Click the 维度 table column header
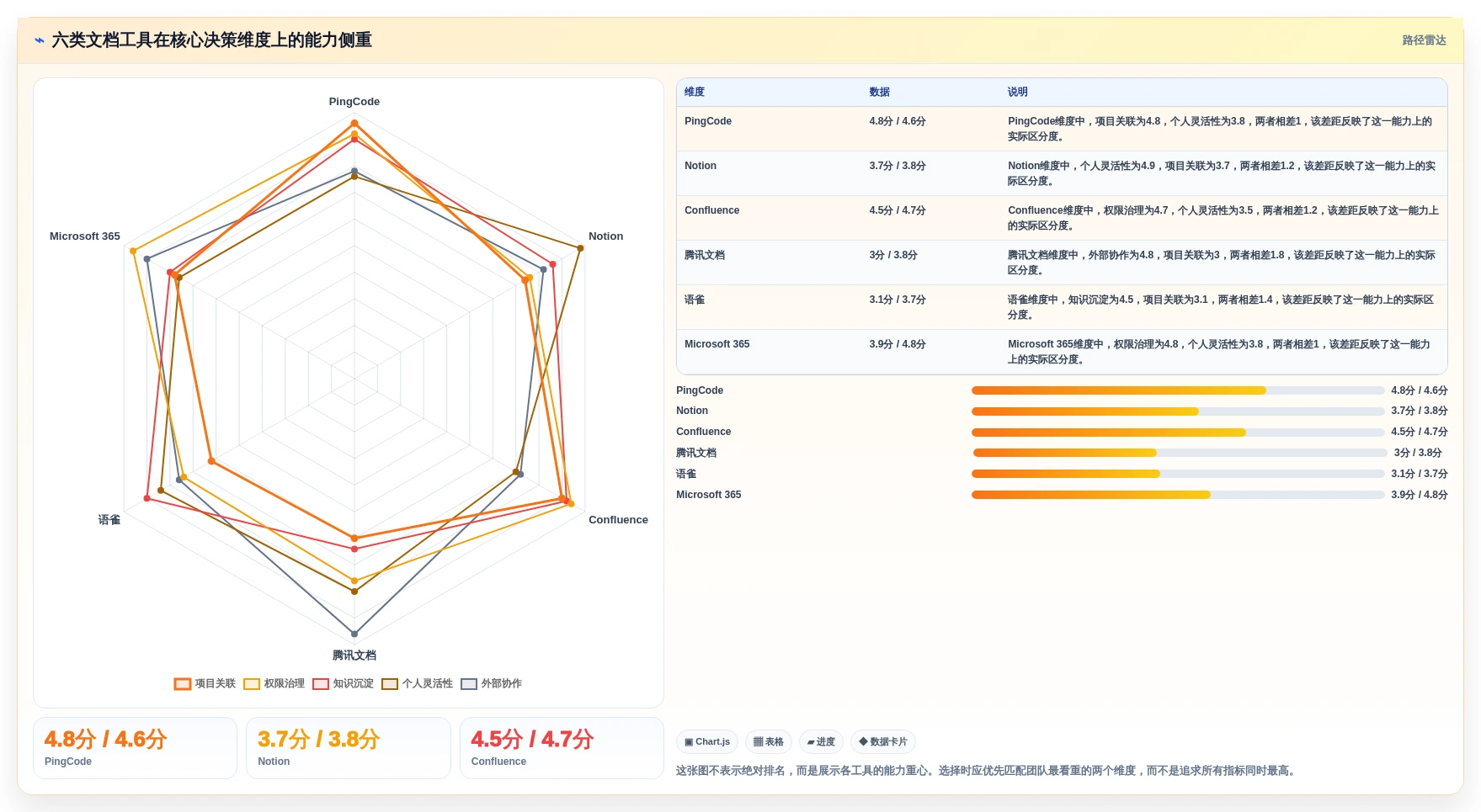 (x=695, y=92)
